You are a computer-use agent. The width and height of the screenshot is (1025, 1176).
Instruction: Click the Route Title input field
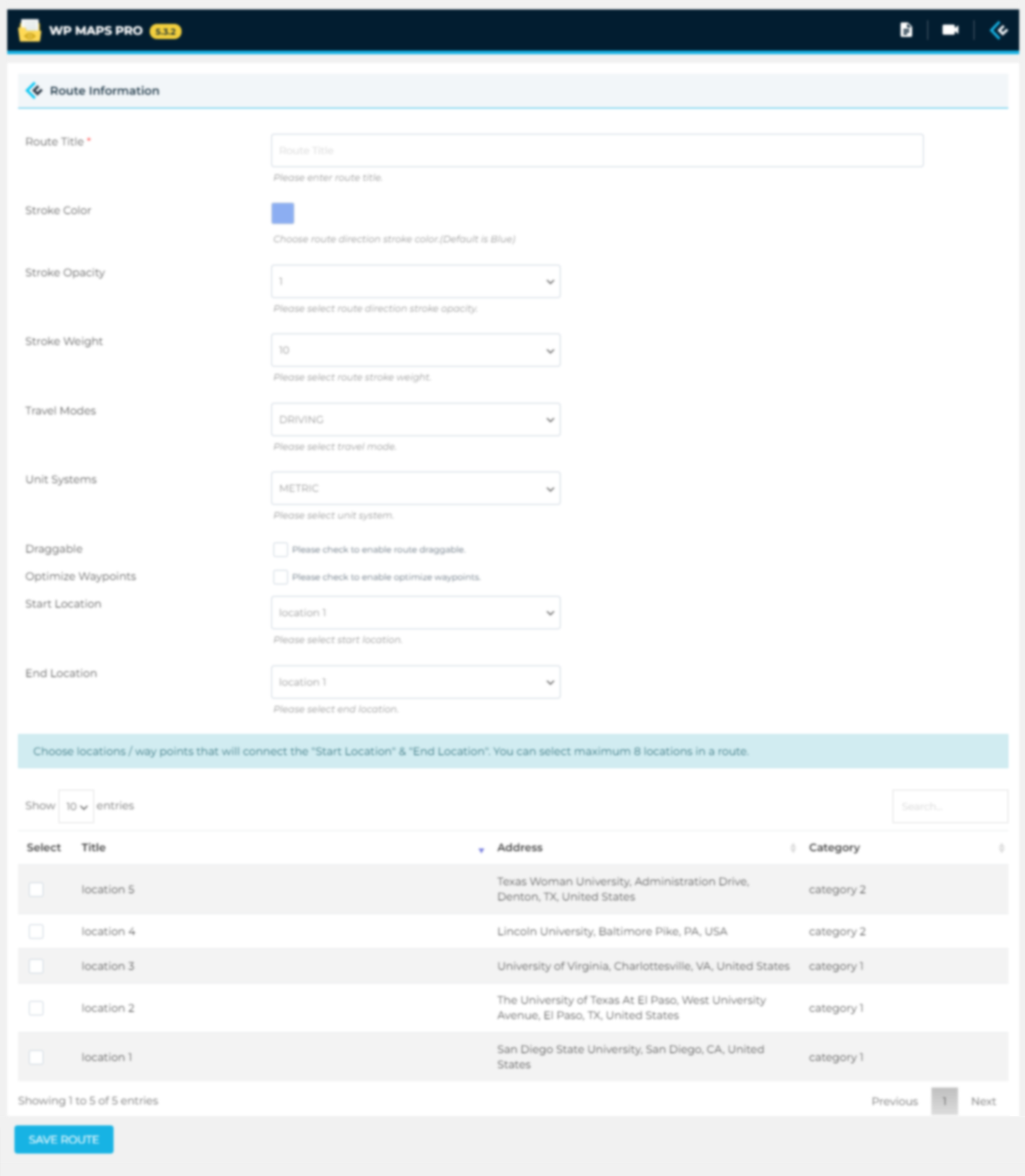pyautogui.click(x=597, y=150)
